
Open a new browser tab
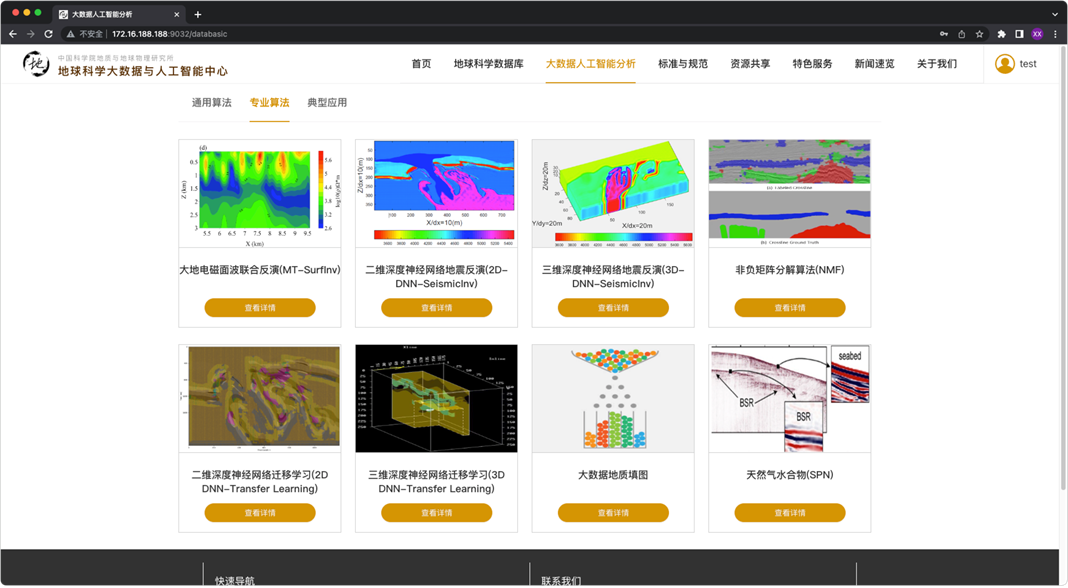198,14
